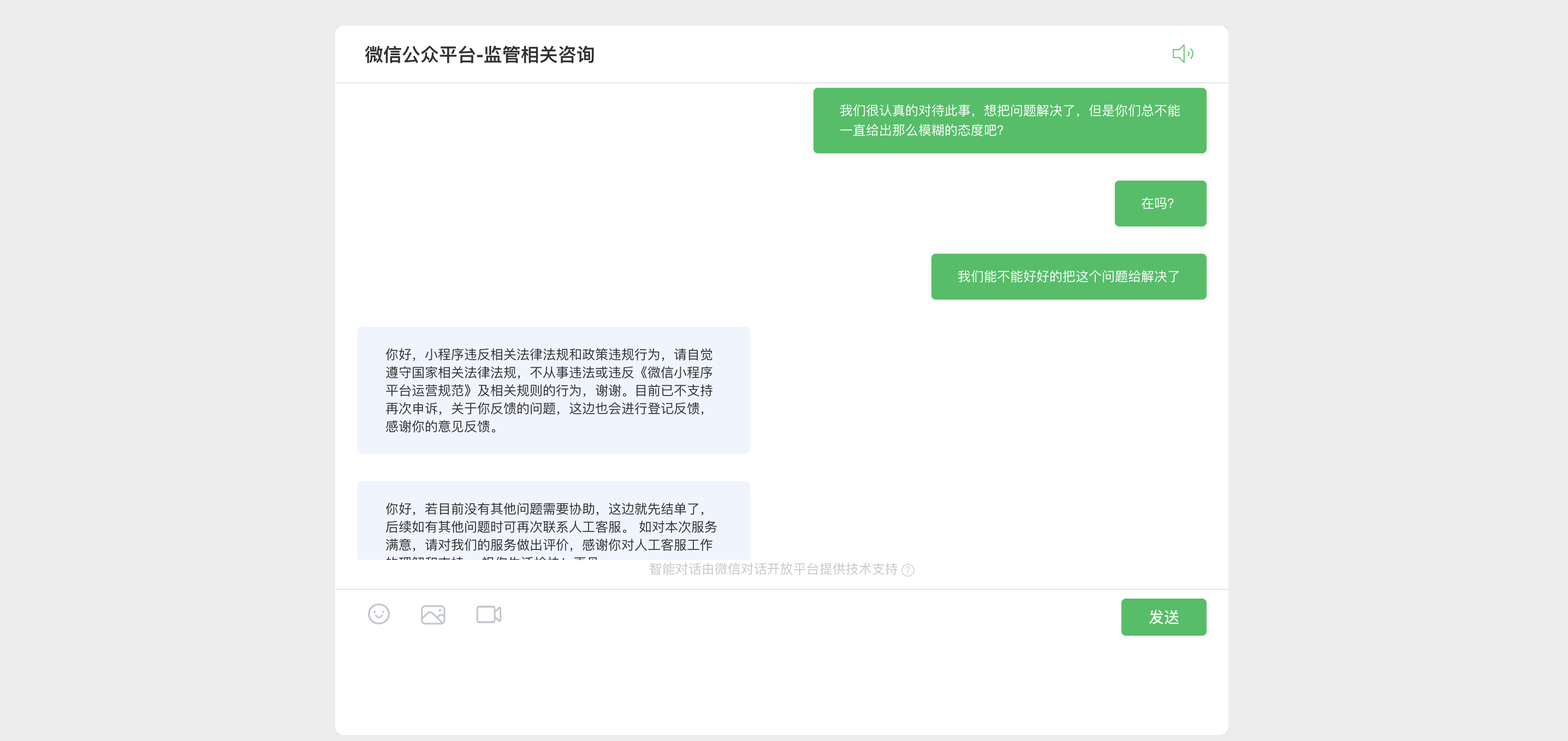Viewport: 1568px width, 741px height.
Task: Click the 在吗? message bubble
Action: pyautogui.click(x=1160, y=203)
